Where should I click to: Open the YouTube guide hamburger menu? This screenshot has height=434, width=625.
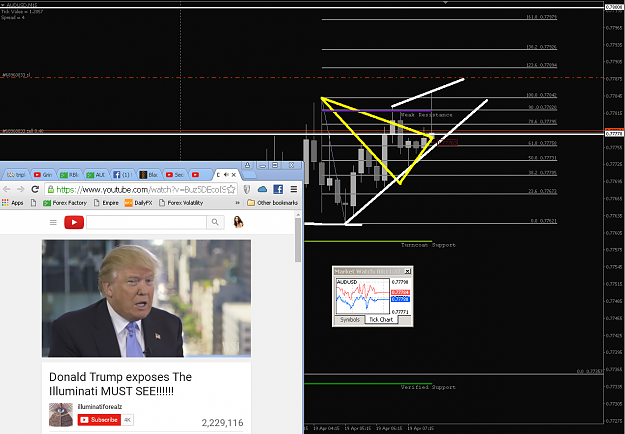[x=53, y=222]
